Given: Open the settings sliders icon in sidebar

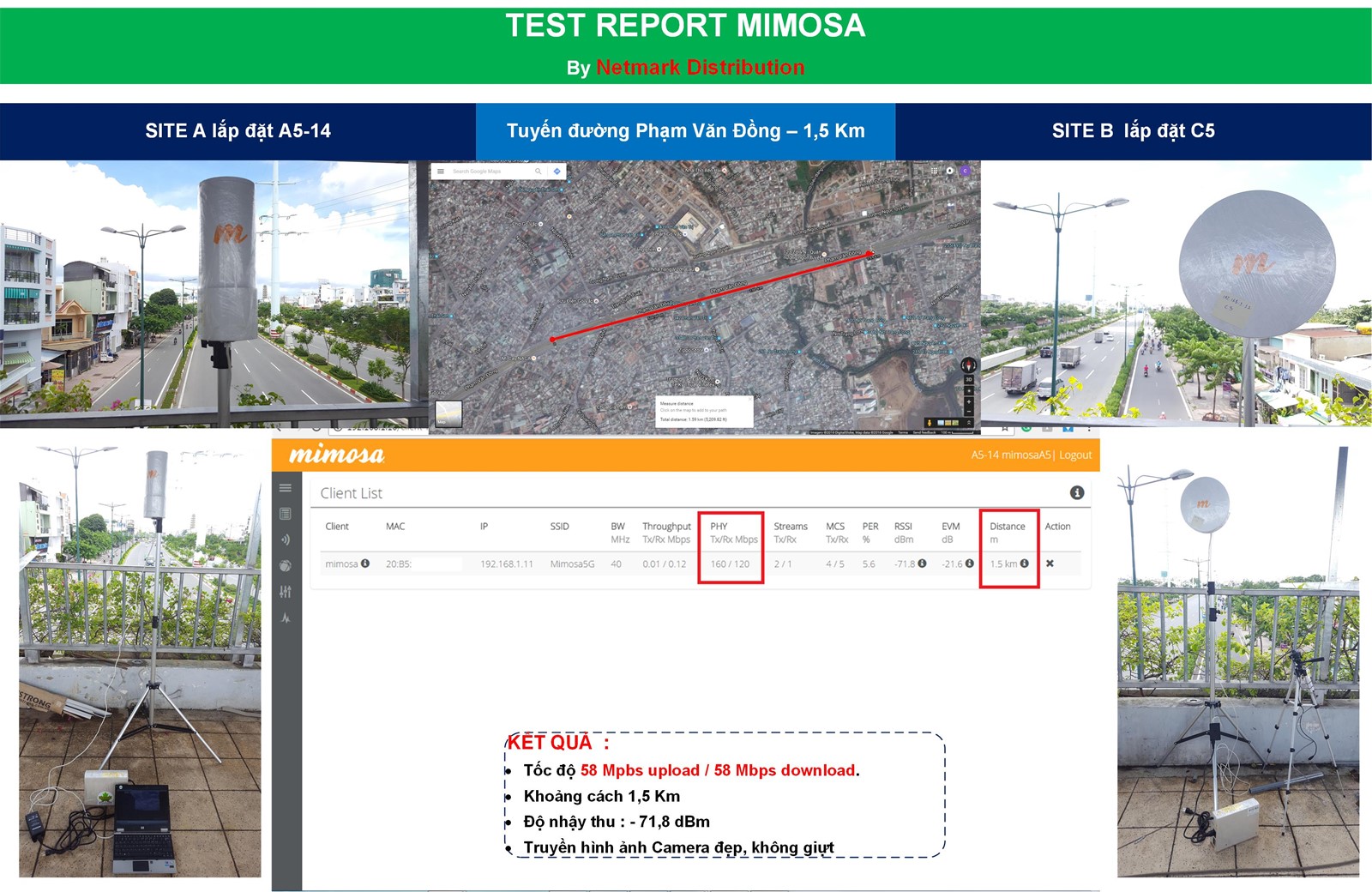Looking at the screenshot, I should (x=286, y=592).
